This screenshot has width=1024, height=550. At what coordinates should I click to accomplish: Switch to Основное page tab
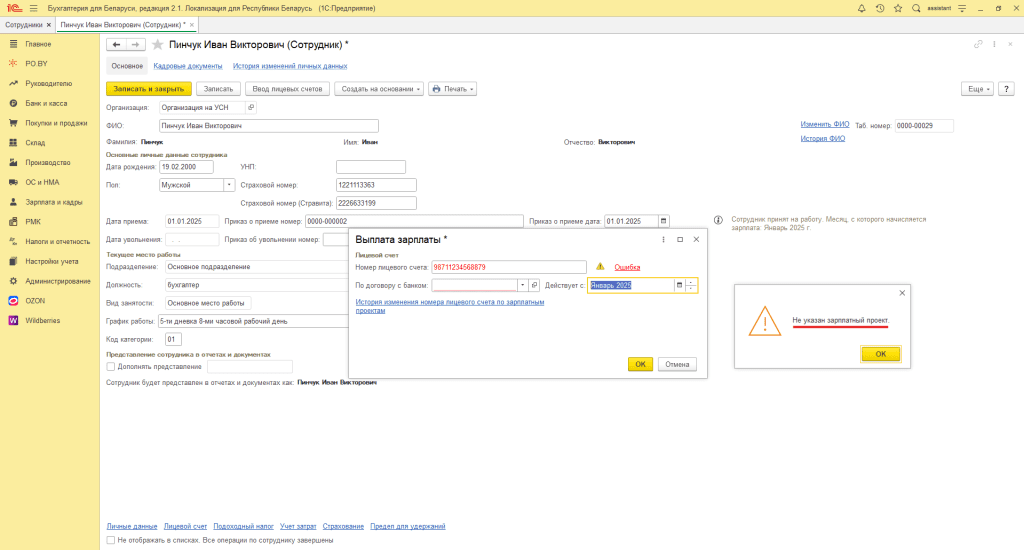(x=127, y=66)
